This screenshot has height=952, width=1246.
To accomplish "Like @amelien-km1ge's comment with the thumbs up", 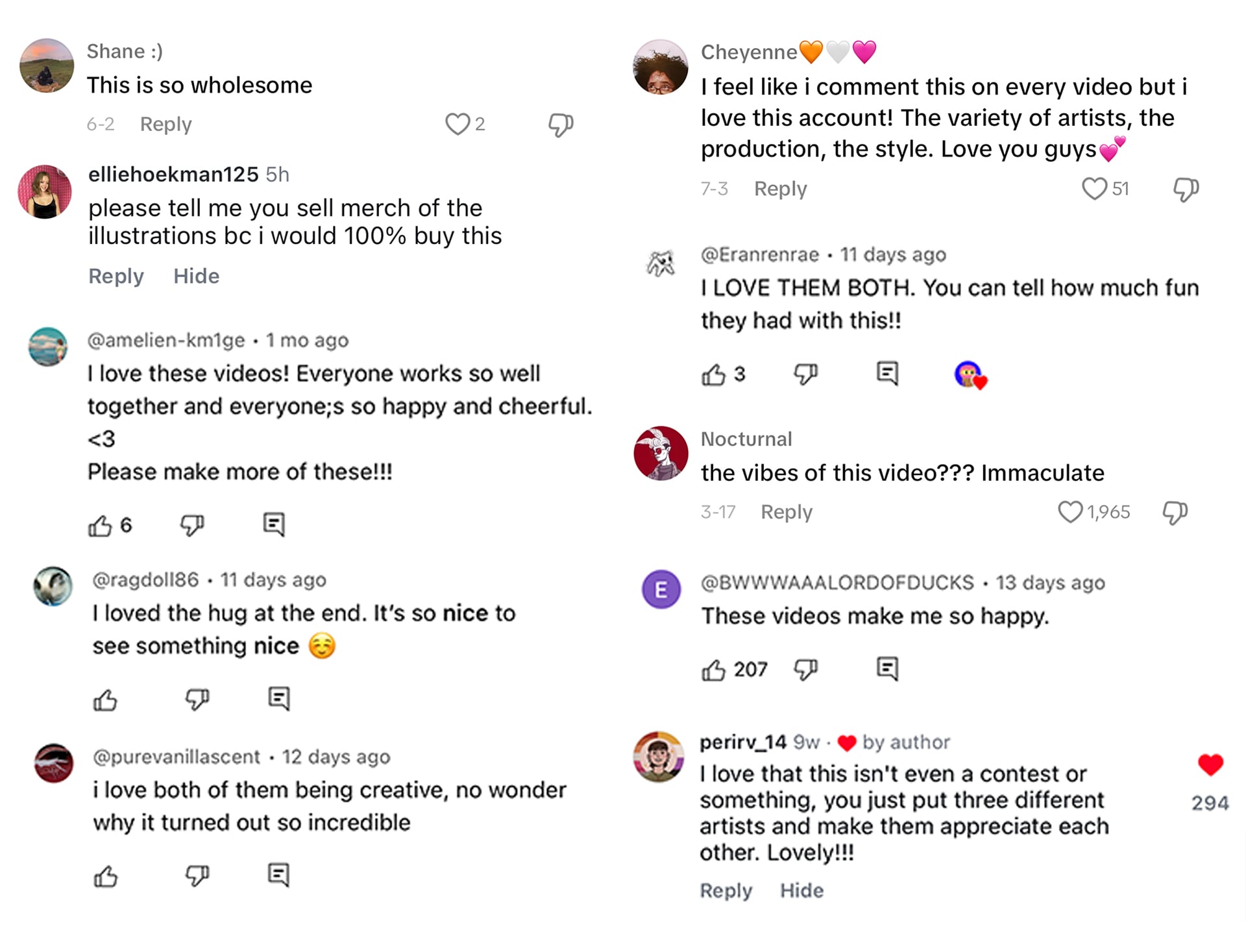I will click(x=101, y=524).
